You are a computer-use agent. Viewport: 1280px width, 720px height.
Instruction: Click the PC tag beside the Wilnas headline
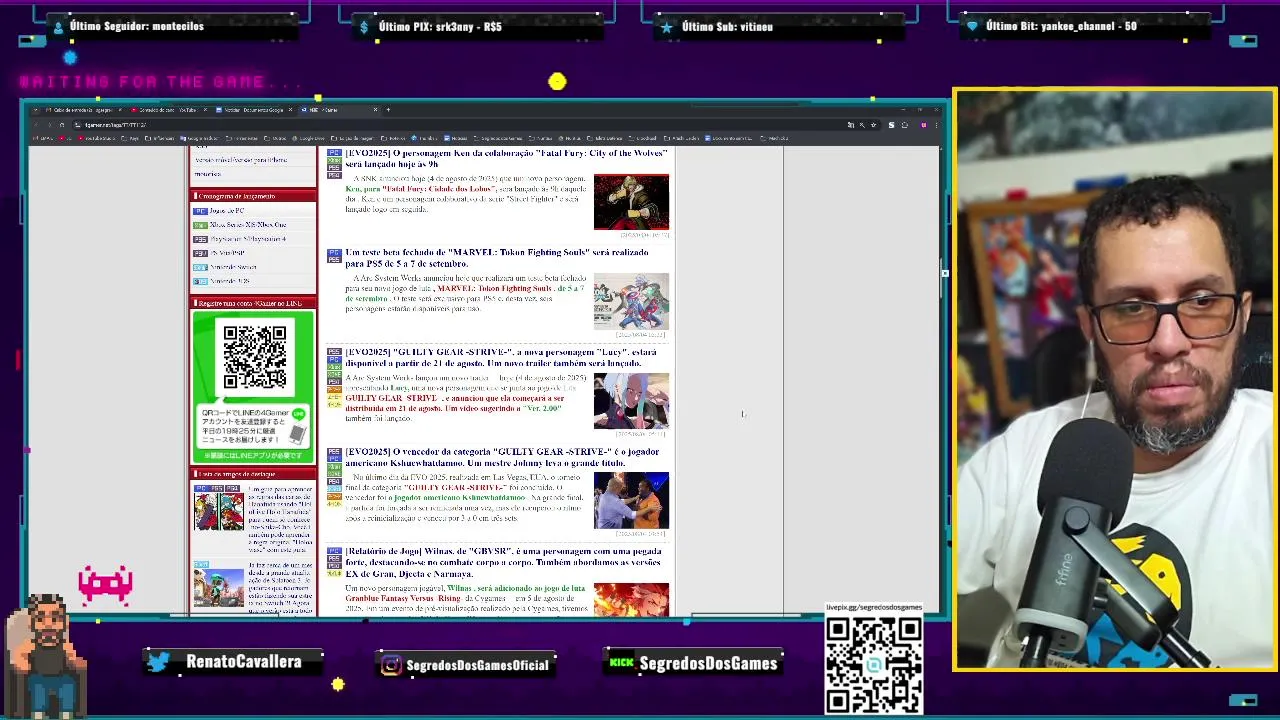pyautogui.click(x=334, y=551)
